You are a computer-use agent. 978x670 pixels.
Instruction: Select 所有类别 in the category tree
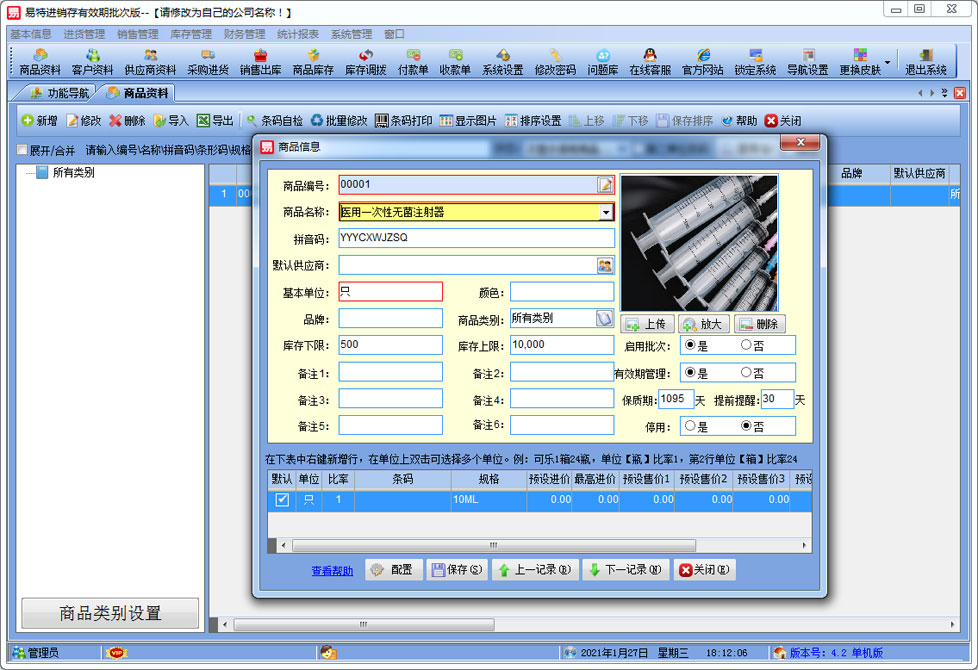coord(73,172)
